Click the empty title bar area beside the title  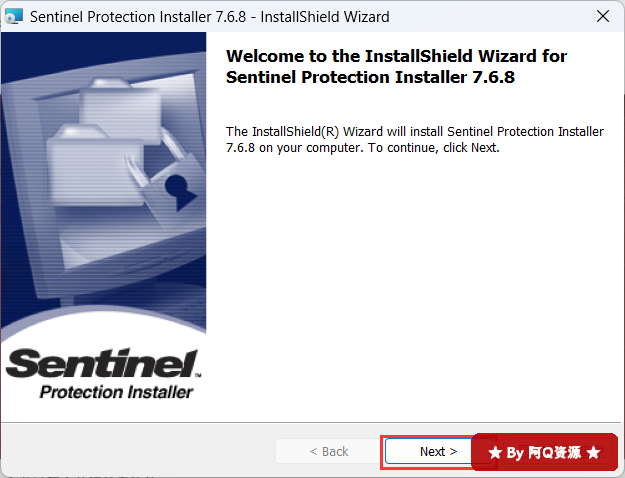(480, 17)
